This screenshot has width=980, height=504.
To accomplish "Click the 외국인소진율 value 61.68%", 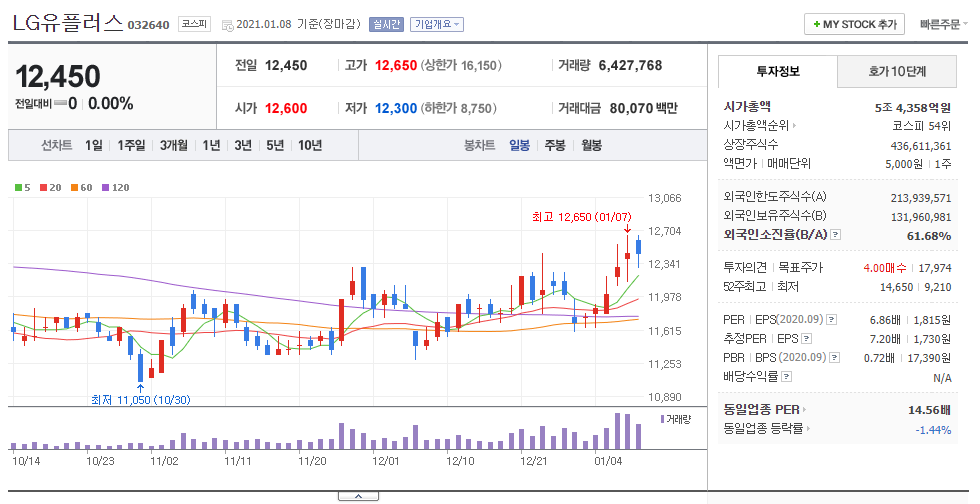I will pyautogui.click(x=929, y=236).
